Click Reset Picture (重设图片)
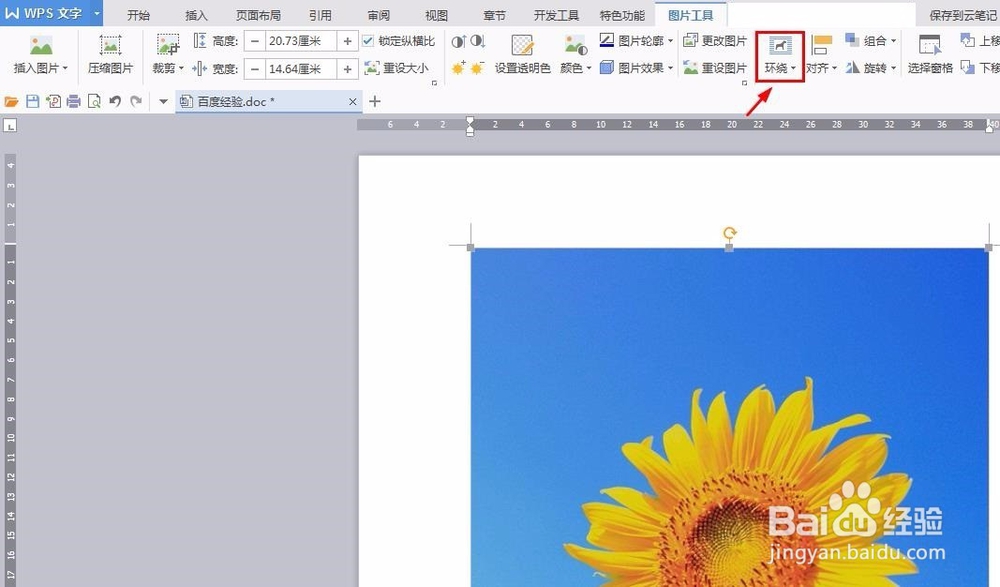This screenshot has width=1000, height=587. tap(714, 68)
